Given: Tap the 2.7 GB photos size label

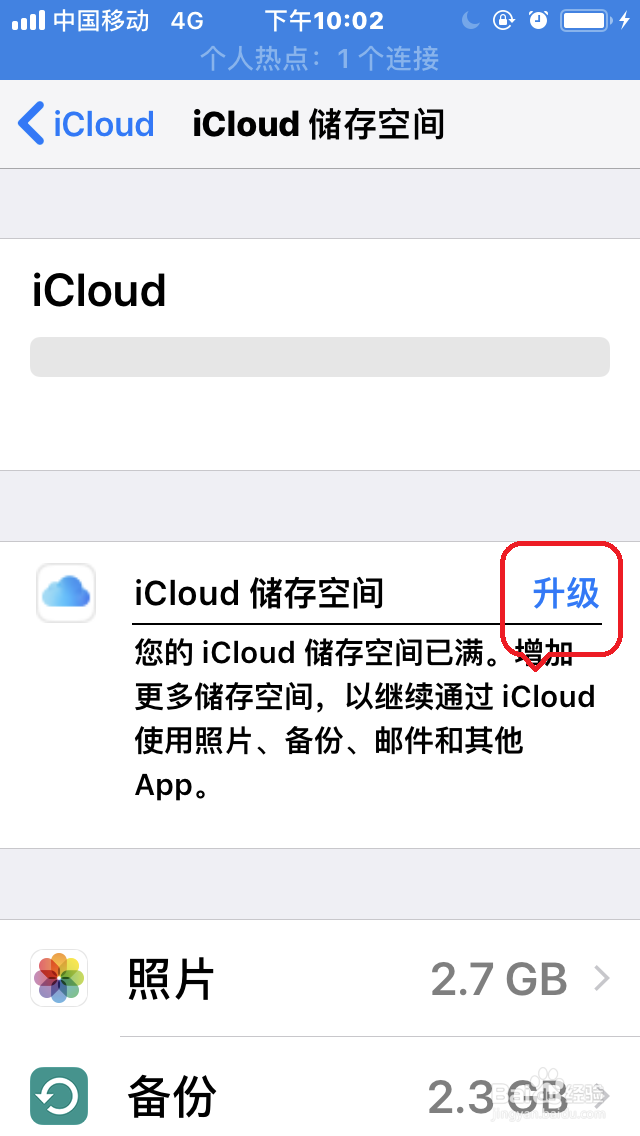Looking at the screenshot, I should (x=499, y=979).
